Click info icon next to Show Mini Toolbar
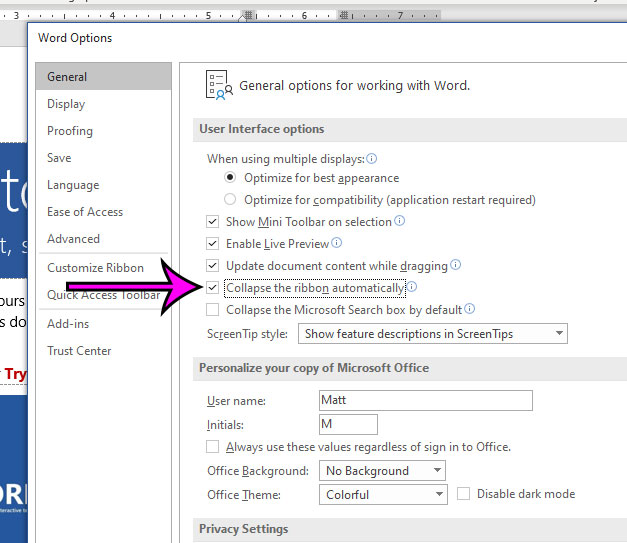627x543 pixels. click(x=399, y=221)
